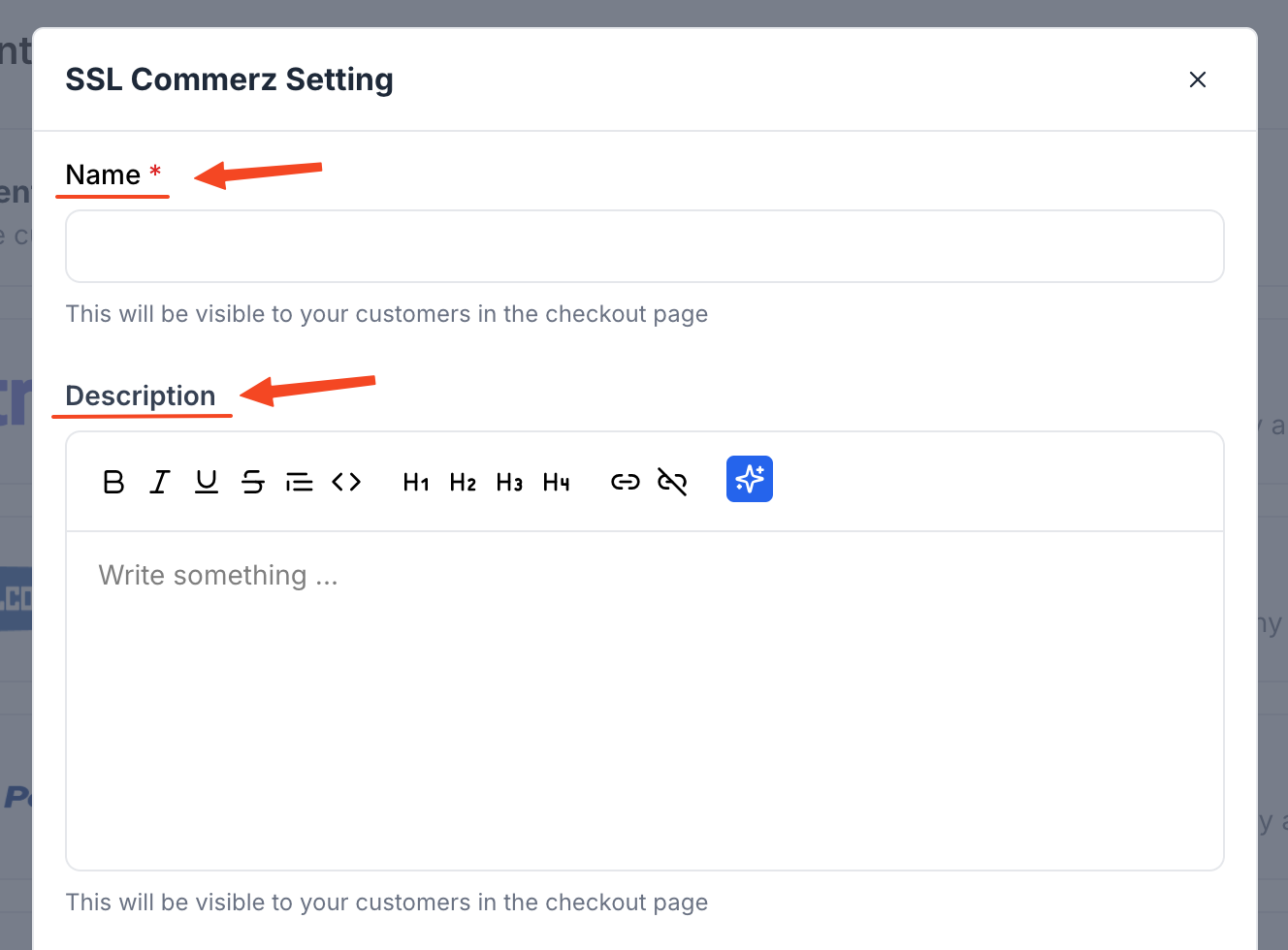Apply Heading 2 style

[x=463, y=481]
